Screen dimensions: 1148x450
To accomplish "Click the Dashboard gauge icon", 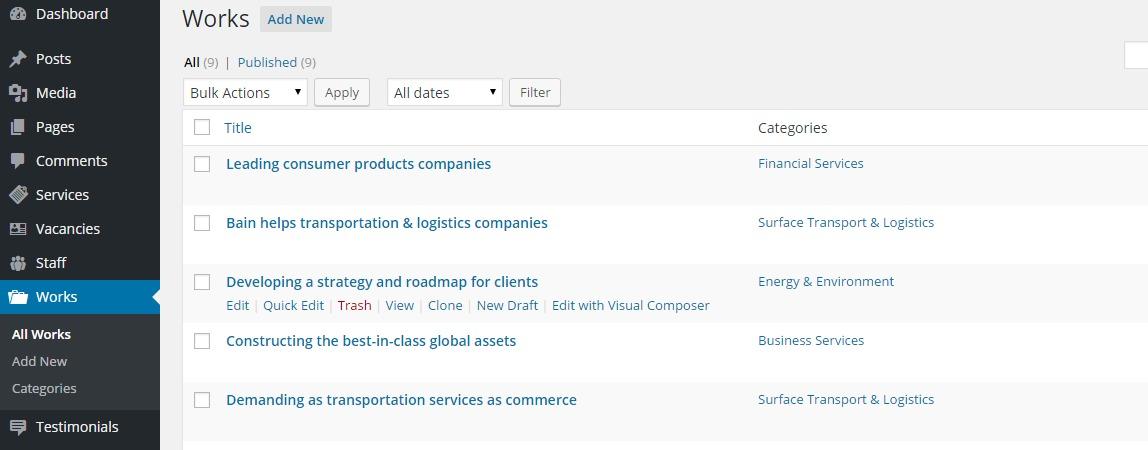I will pyautogui.click(x=18, y=14).
